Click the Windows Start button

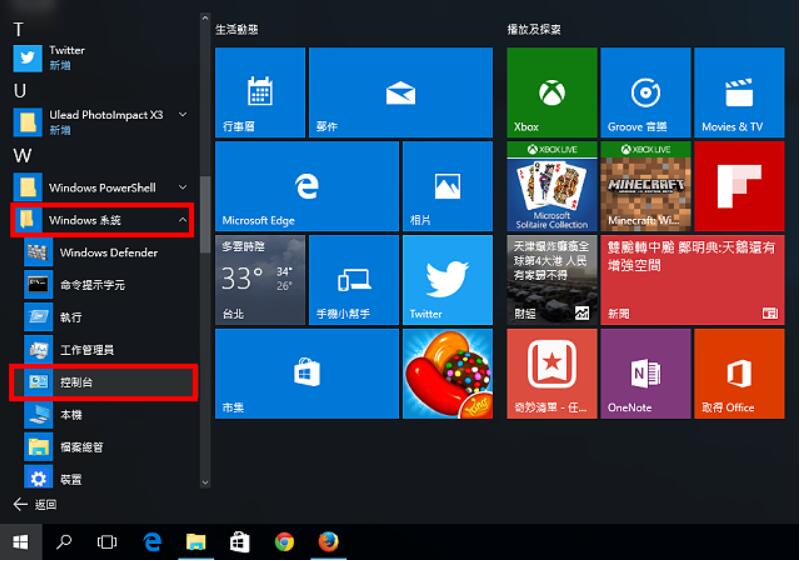20,542
